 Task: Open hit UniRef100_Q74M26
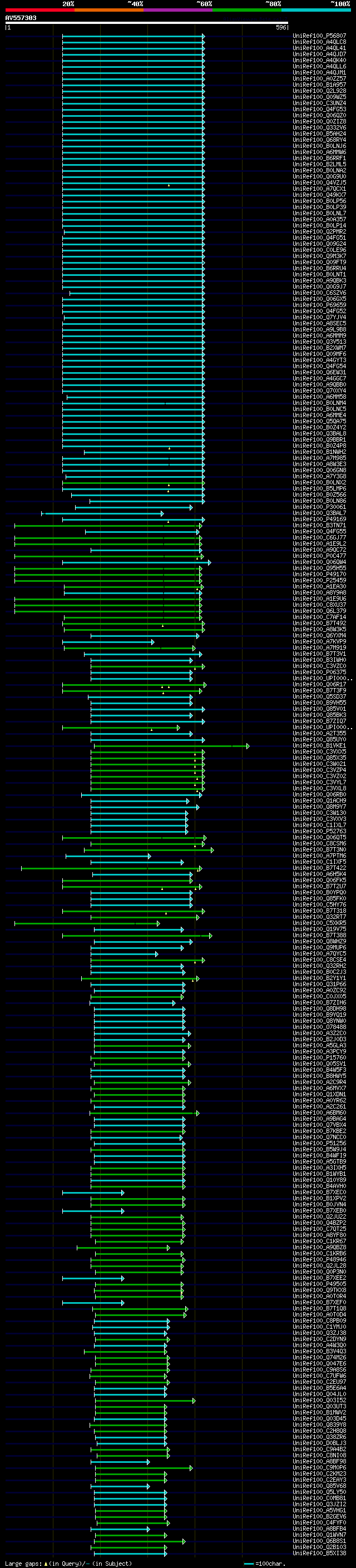(319, 1357)
